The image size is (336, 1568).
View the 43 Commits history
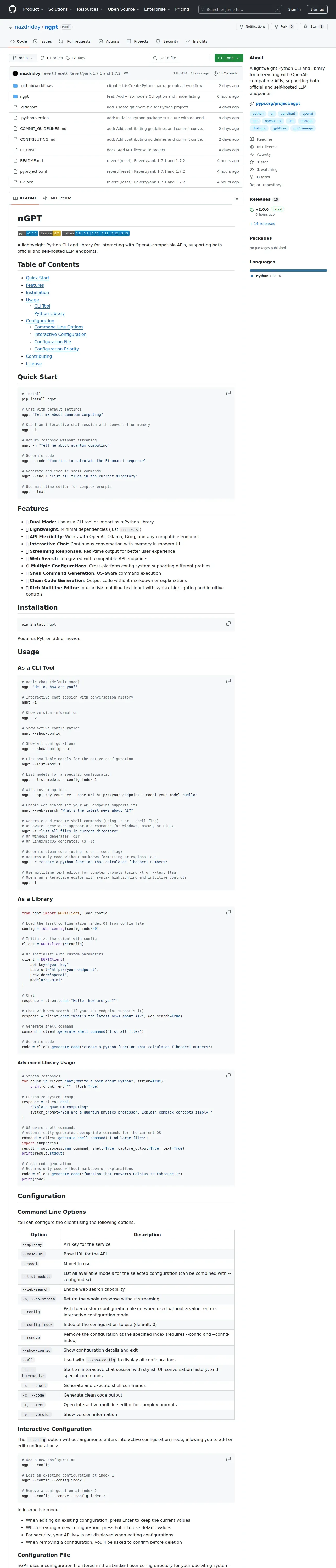click(226, 73)
